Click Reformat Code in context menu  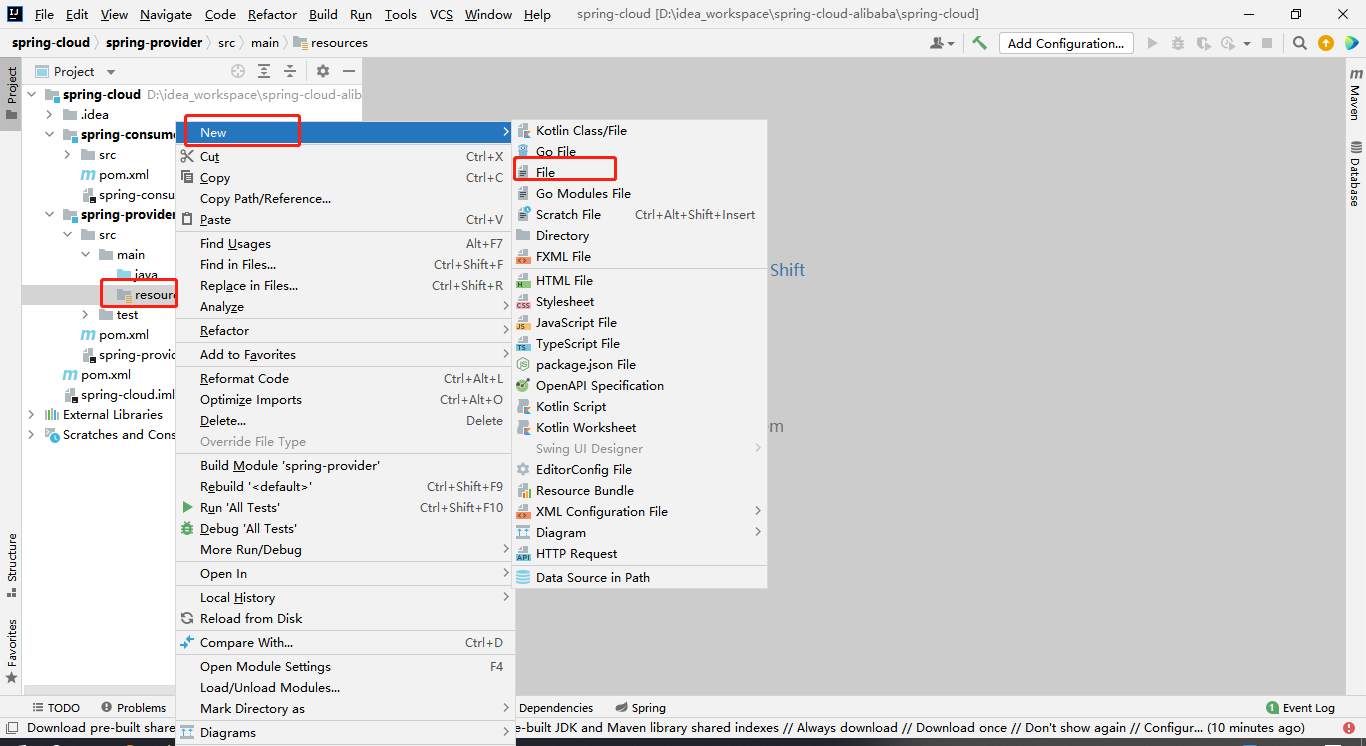[x=344, y=379]
